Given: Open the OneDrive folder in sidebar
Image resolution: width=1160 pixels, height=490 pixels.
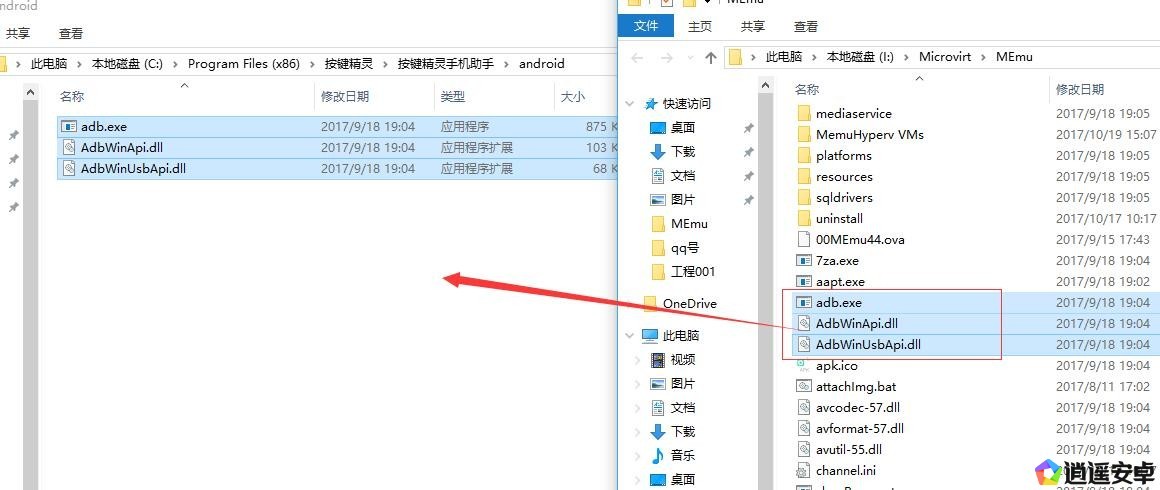Looking at the screenshot, I should pos(689,304).
